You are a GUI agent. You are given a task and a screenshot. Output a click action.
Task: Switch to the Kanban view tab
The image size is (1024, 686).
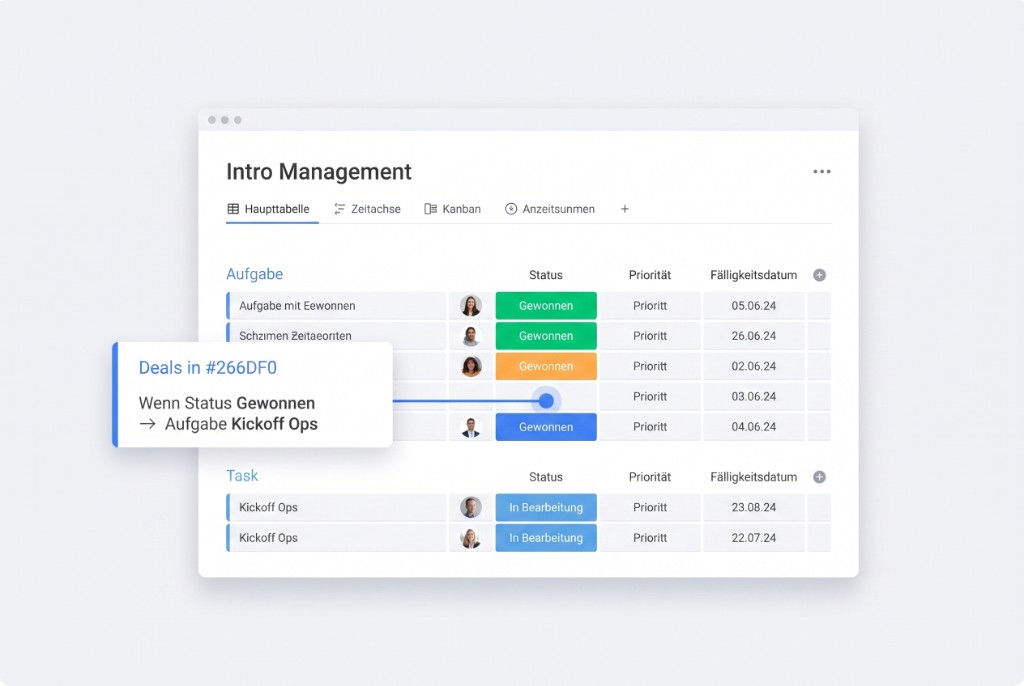pos(453,209)
